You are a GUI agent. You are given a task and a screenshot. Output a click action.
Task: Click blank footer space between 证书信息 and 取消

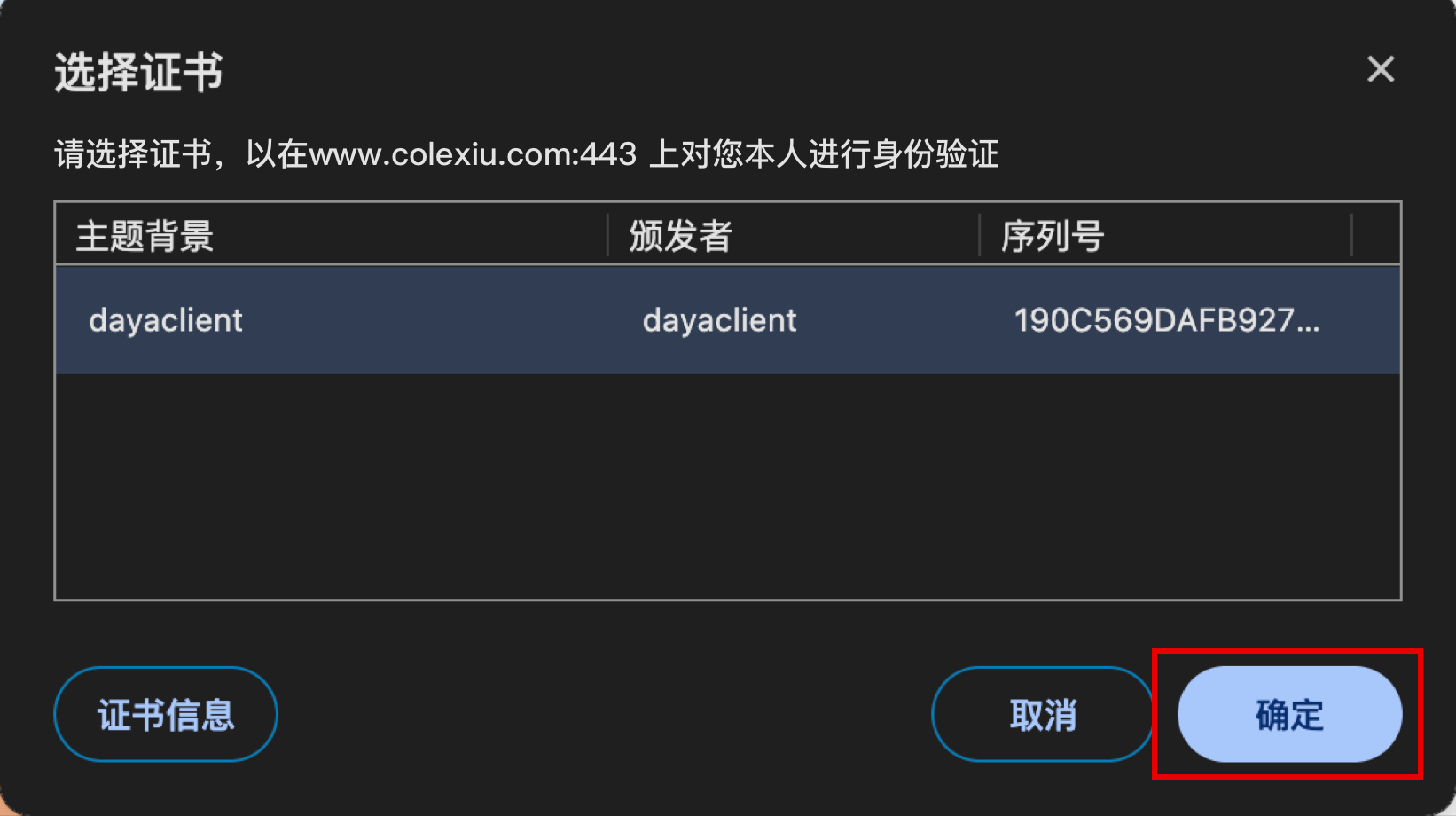pyautogui.click(x=604, y=714)
